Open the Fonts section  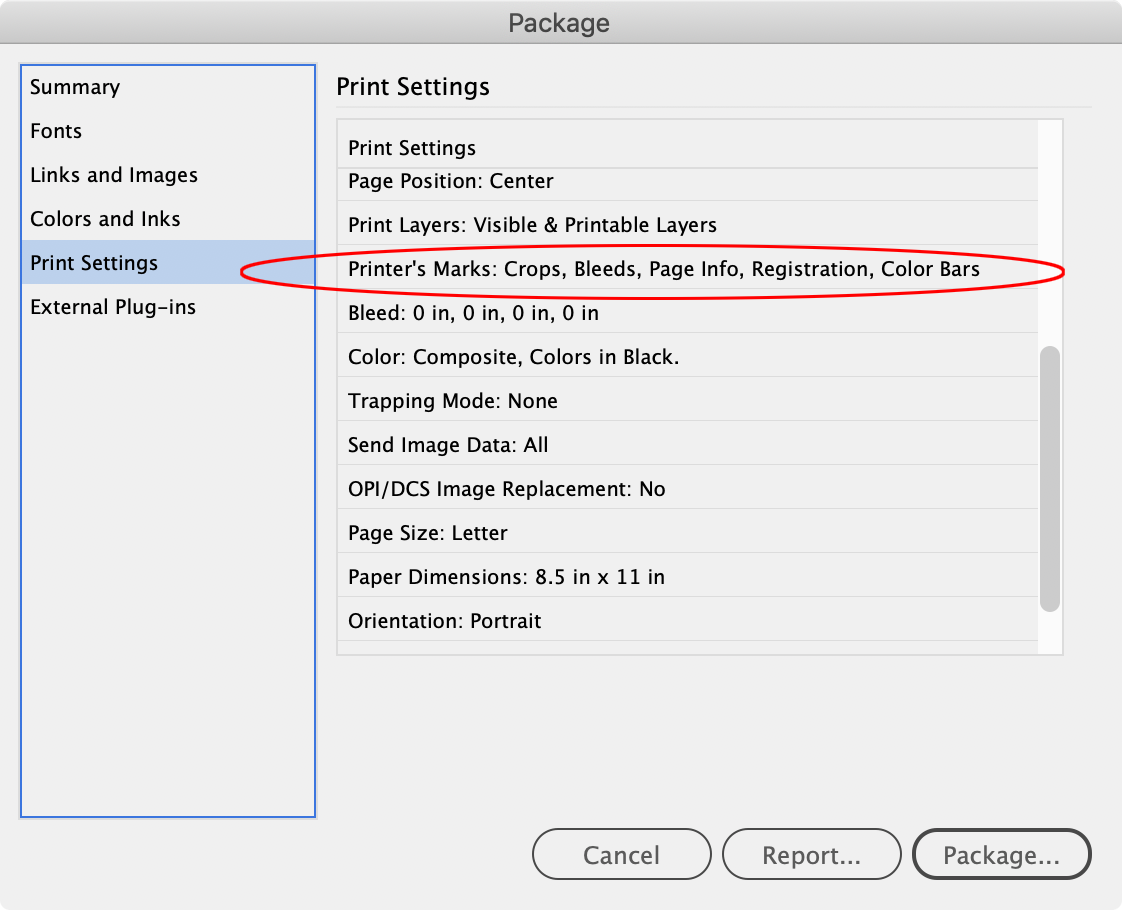click(x=56, y=131)
